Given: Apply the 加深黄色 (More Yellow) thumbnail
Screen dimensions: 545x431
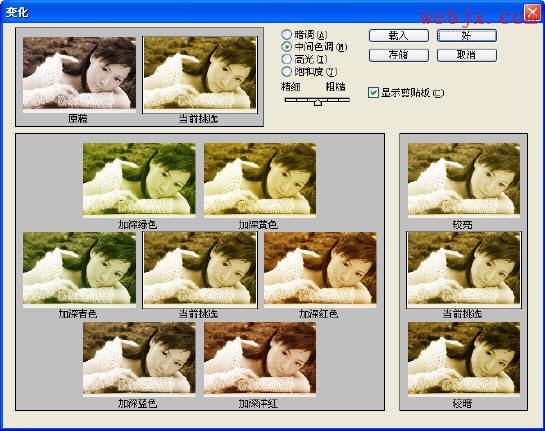Looking at the screenshot, I should [260, 180].
